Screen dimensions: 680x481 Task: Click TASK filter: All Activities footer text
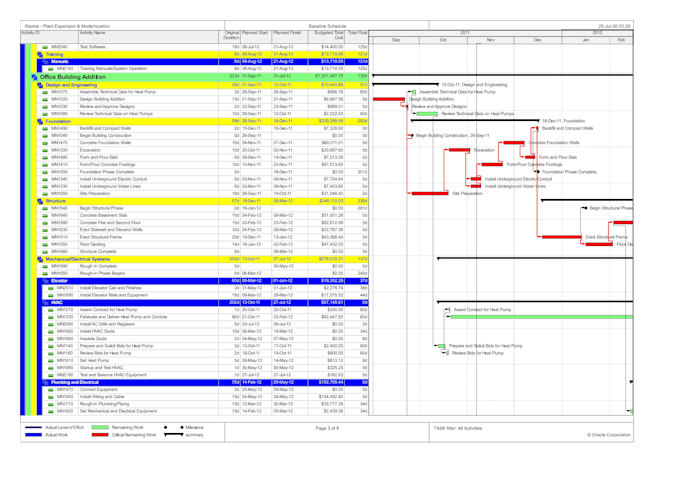coord(458,429)
